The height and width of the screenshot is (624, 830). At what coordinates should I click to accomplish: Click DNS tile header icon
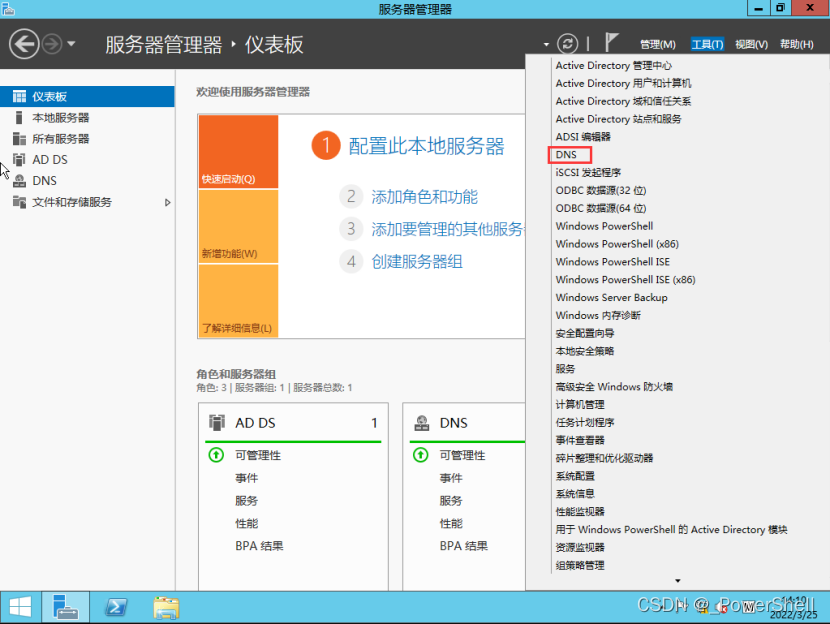pyautogui.click(x=421, y=423)
